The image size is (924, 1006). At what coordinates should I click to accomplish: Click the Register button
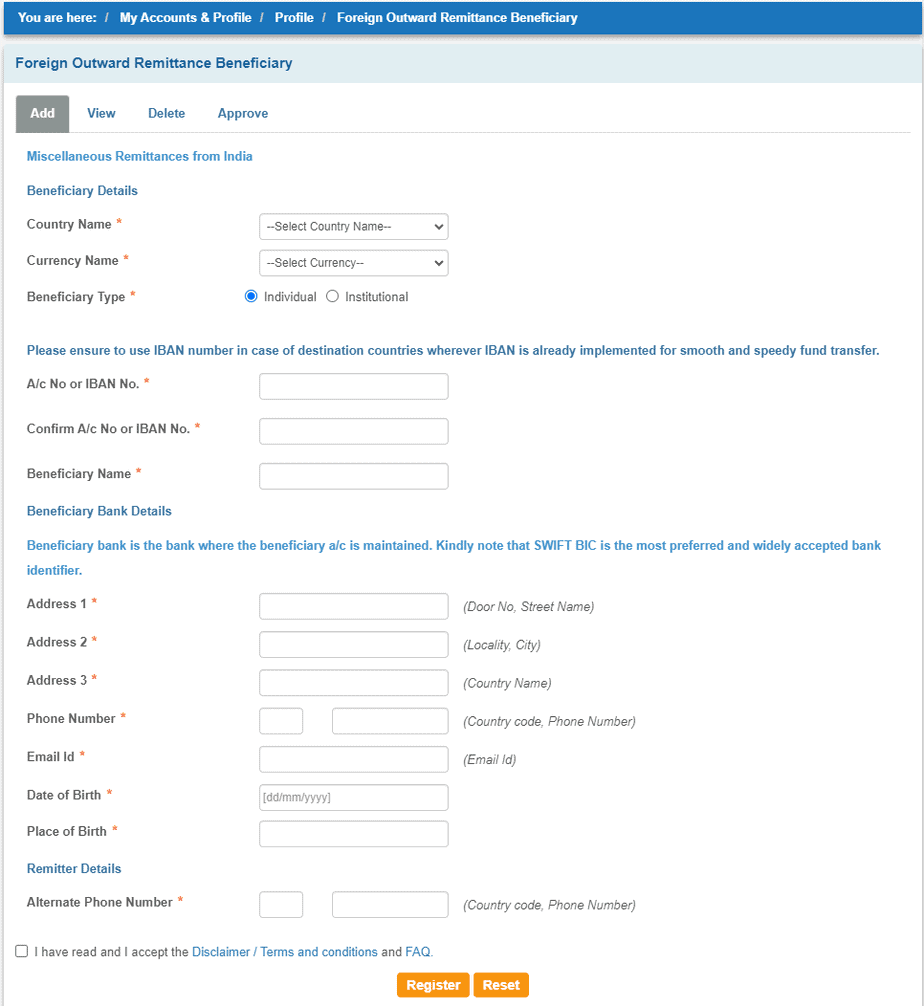(x=432, y=984)
